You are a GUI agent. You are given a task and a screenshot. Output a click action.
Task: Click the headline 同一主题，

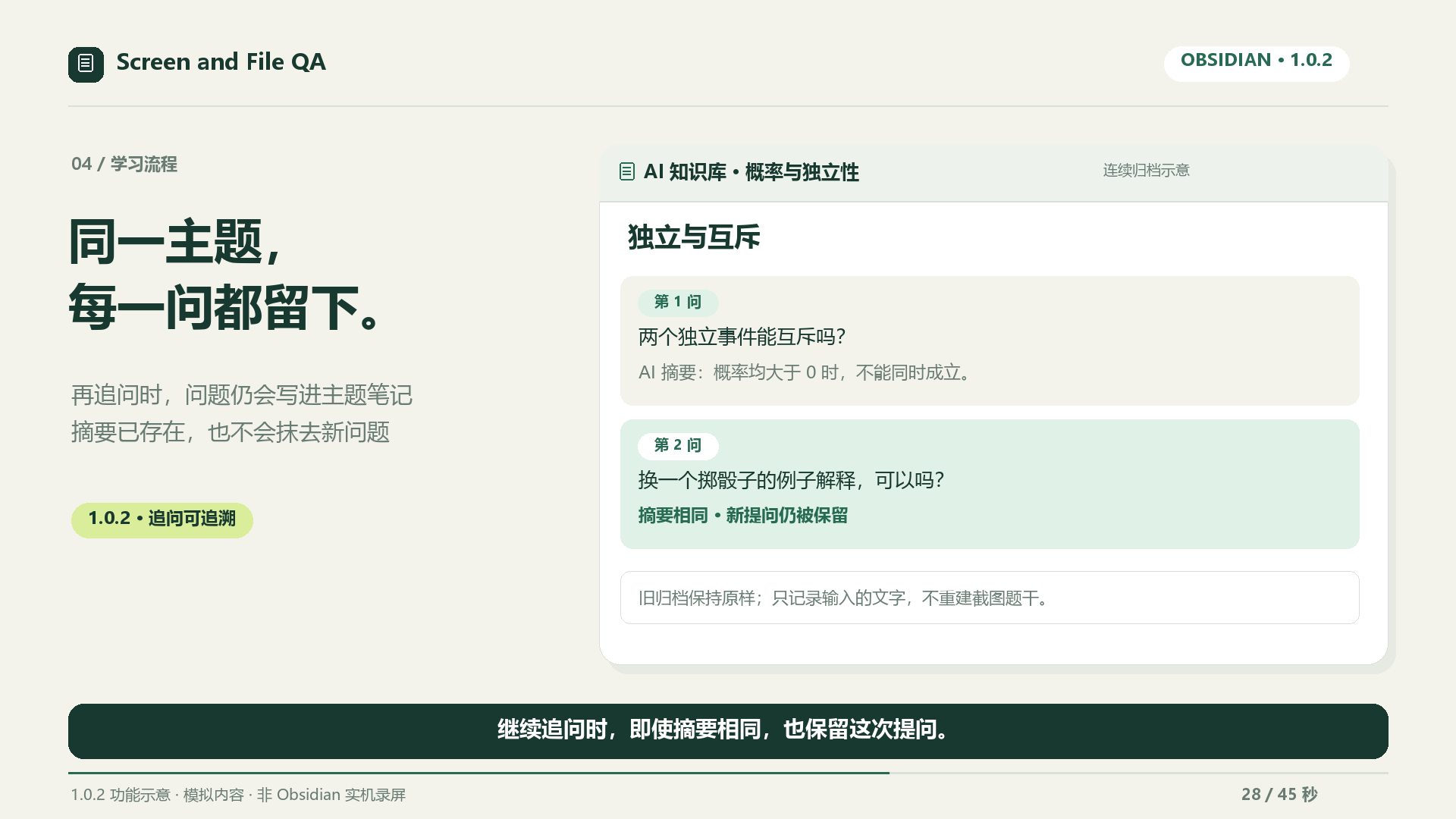[x=176, y=243]
